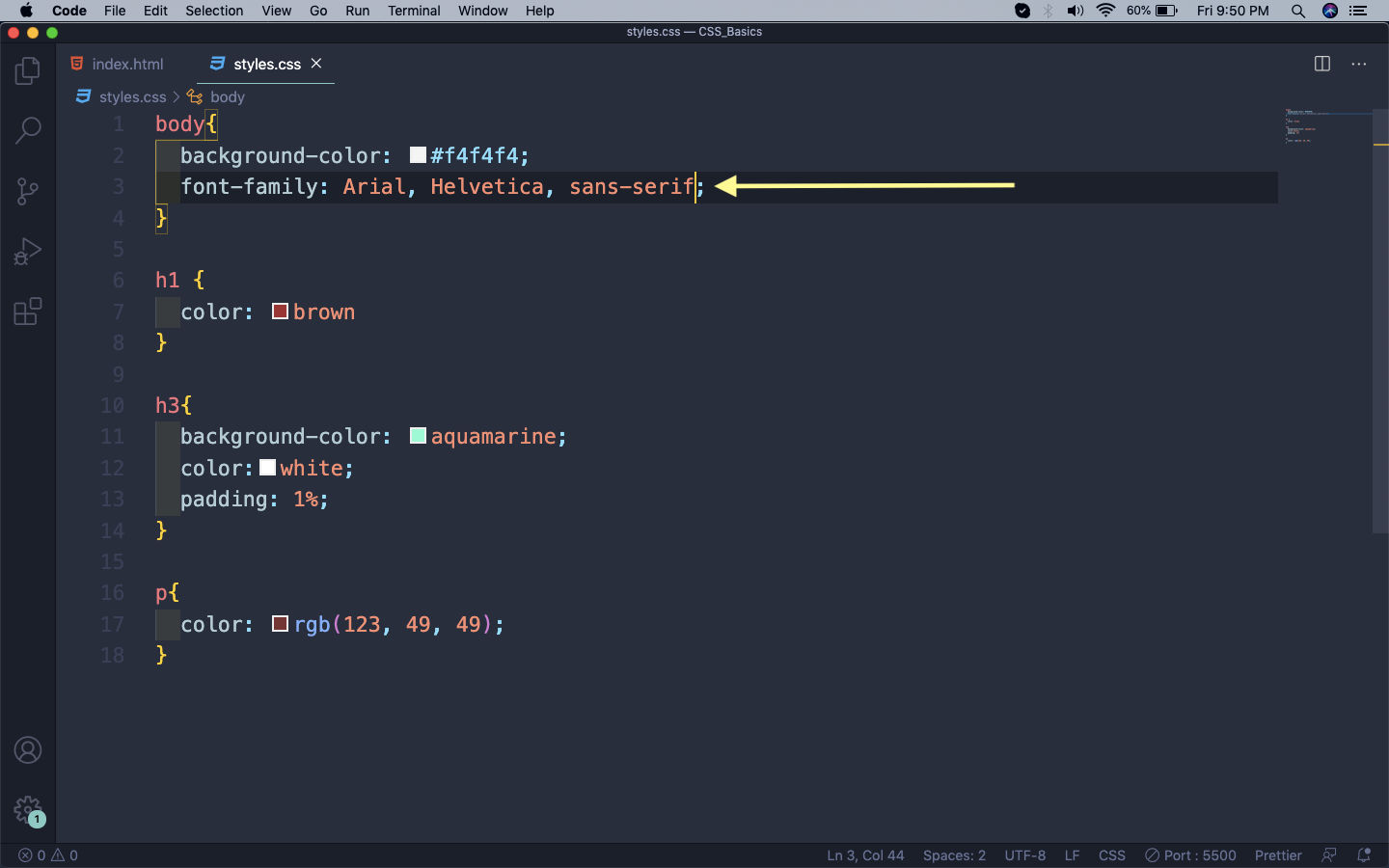Open the Window menu
Screen dimensions: 1389x868
482,11
